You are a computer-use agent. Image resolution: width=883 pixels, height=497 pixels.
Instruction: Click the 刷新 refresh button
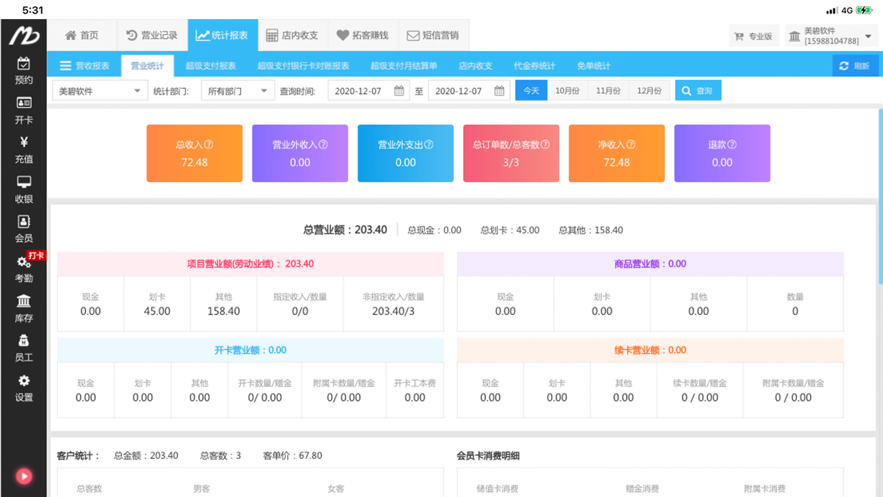click(x=855, y=66)
